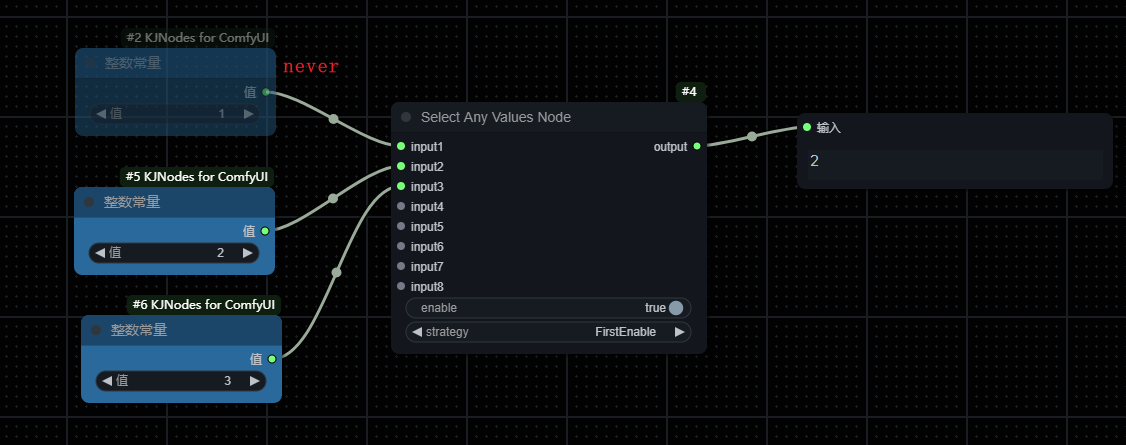Decrease the 值 on node #5 with left arrow
The height and width of the screenshot is (445, 1126).
[100, 253]
